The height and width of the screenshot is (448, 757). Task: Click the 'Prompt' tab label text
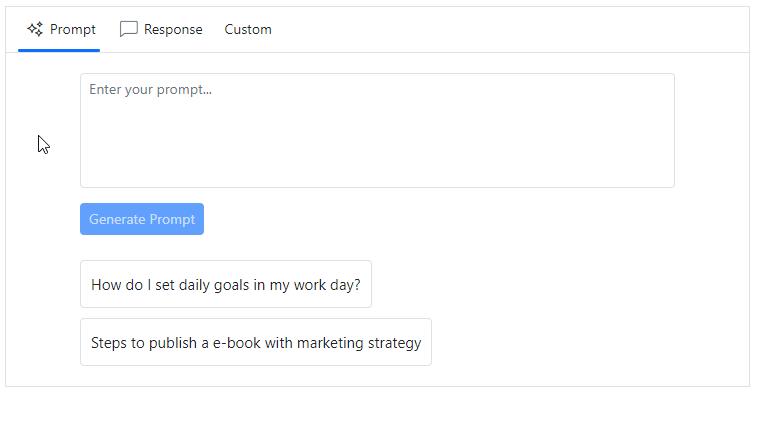click(x=73, y=29)
